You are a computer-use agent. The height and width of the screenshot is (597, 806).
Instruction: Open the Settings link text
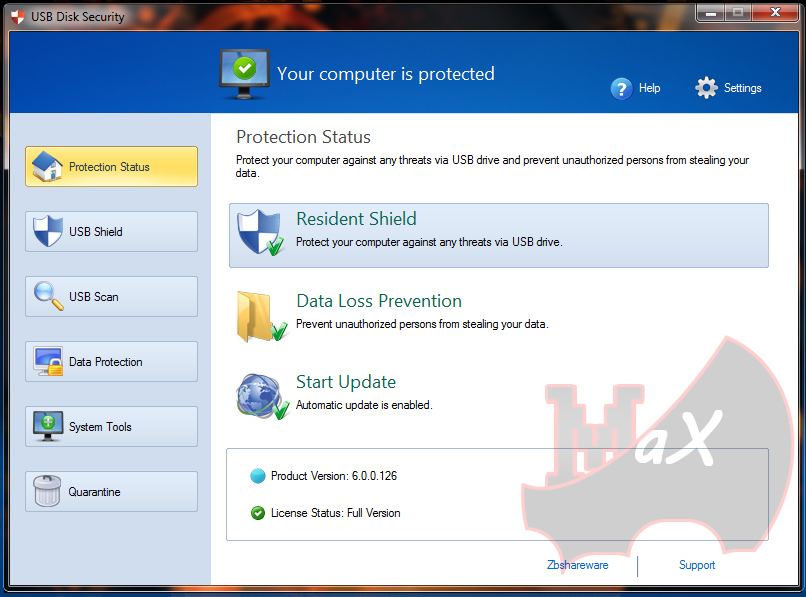(742, 88)
